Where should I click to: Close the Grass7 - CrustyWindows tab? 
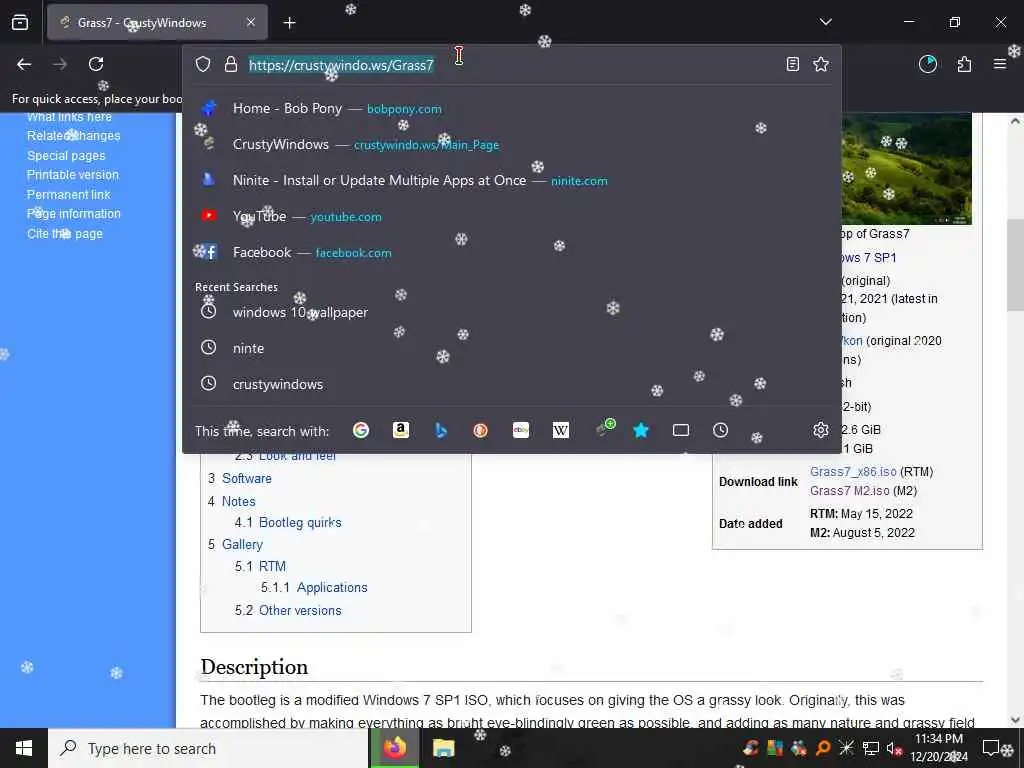[251, 22]
